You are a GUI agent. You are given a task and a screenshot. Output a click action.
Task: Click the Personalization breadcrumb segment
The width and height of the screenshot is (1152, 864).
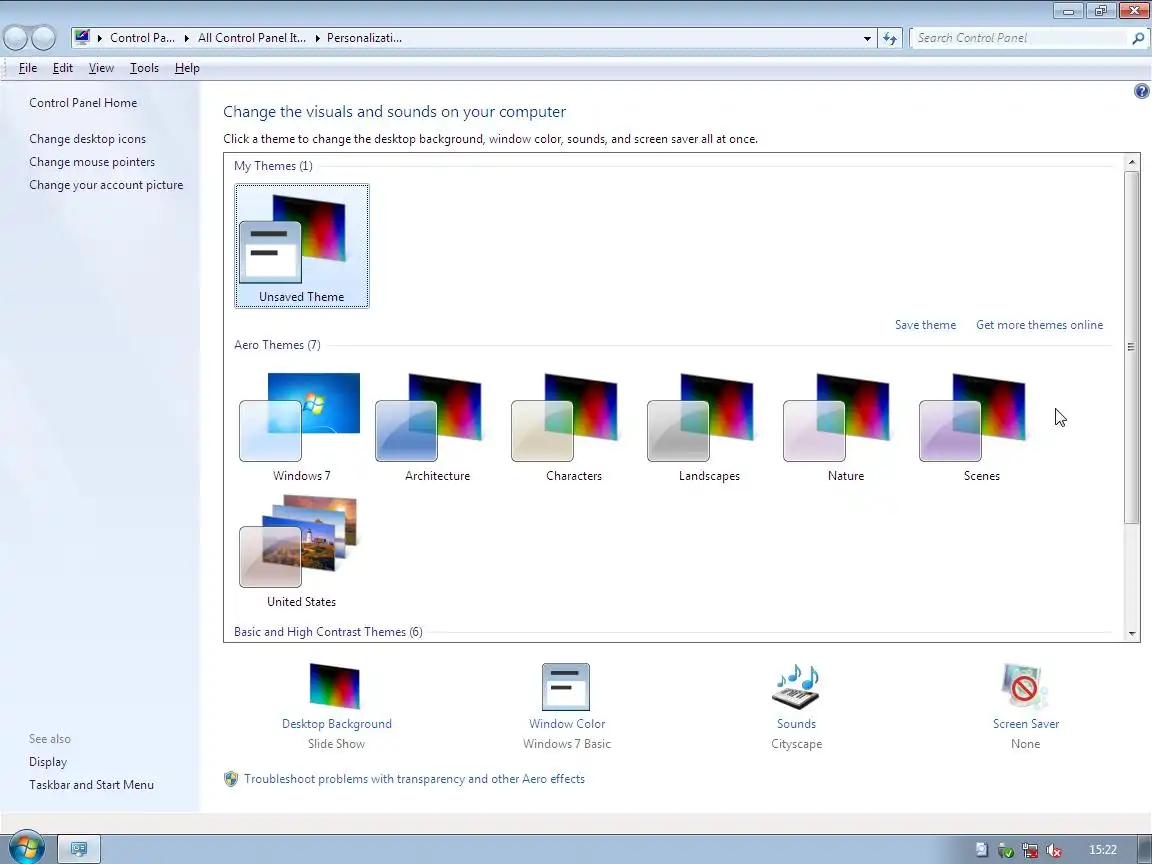point(364,38)
